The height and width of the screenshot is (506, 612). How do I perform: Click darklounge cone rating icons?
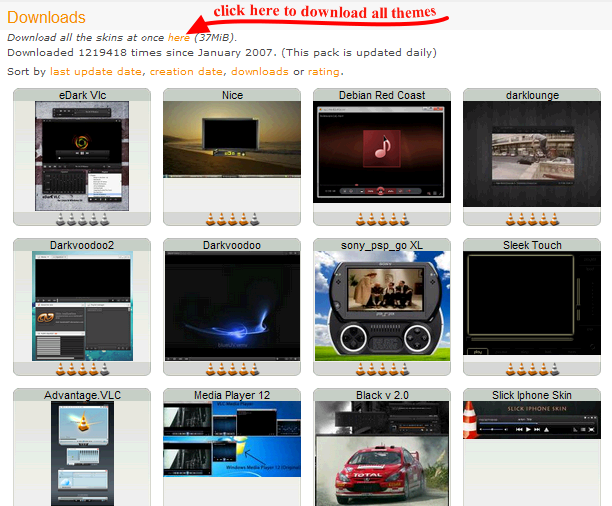click(x=532, y=219)
